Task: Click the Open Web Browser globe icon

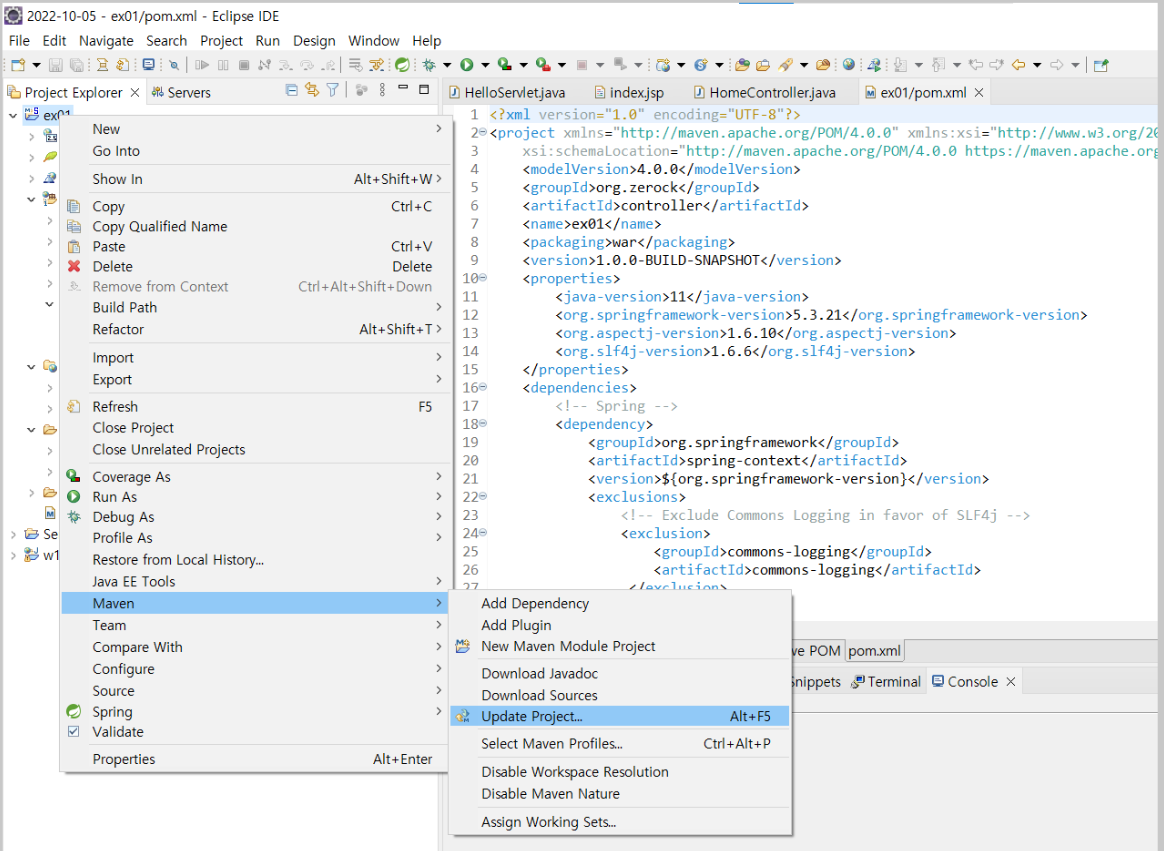Action: (848, 65)
